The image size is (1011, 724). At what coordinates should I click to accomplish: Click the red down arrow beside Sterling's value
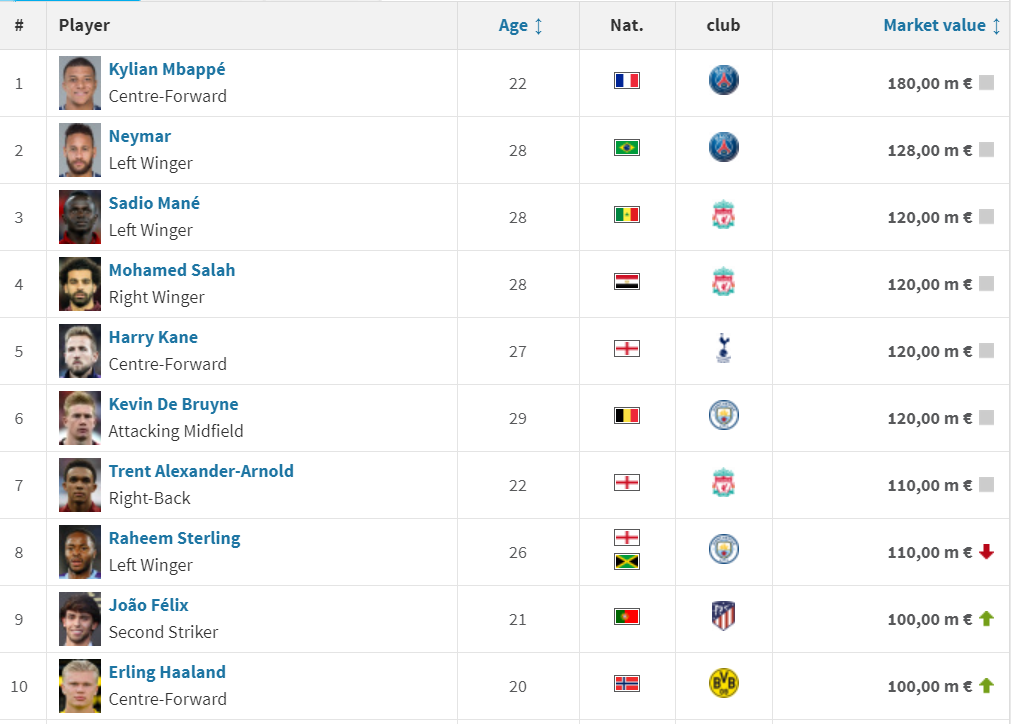click(x=986, y=551)
